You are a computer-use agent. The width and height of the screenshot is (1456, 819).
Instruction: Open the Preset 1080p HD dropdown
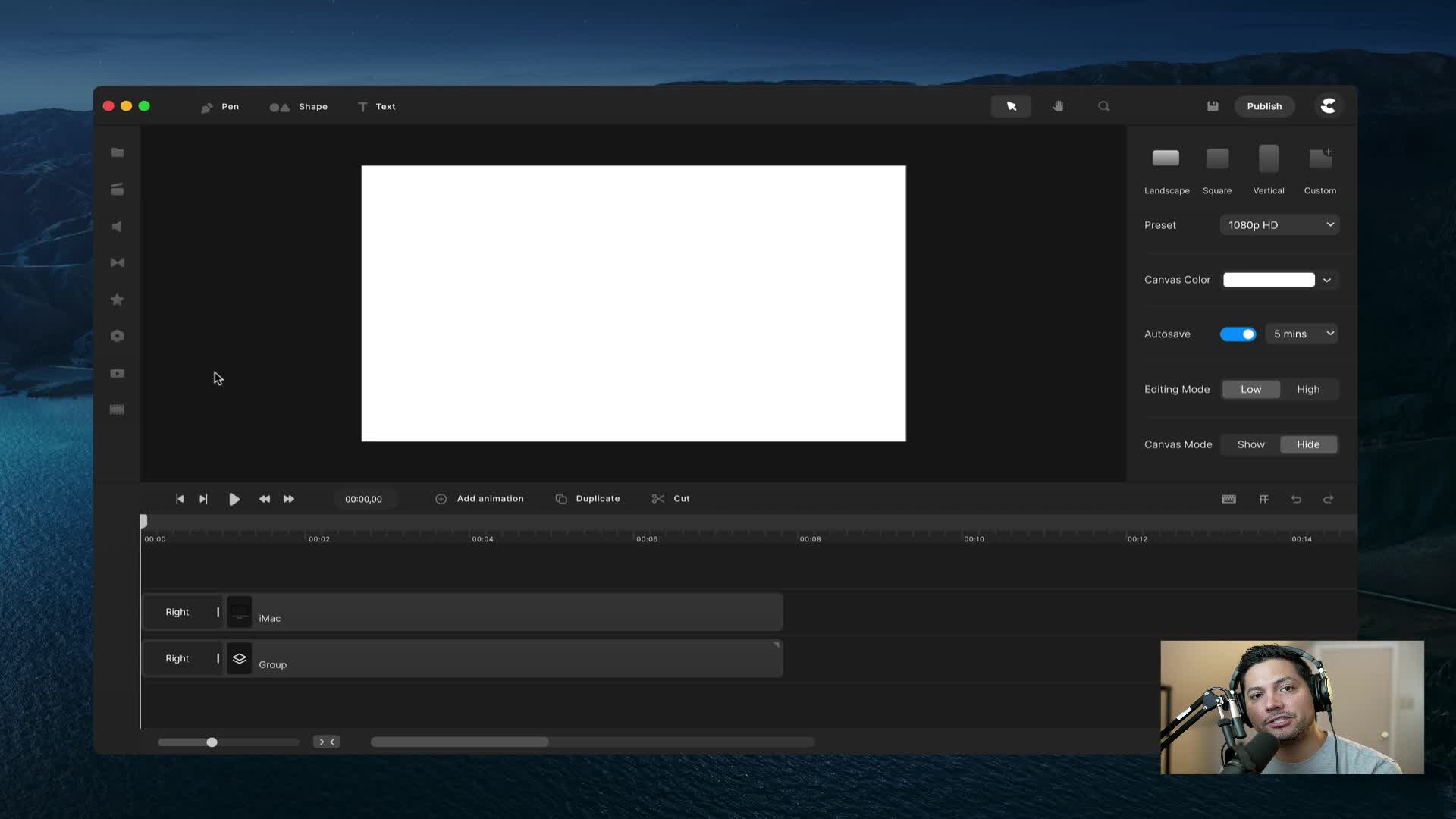1279,225
